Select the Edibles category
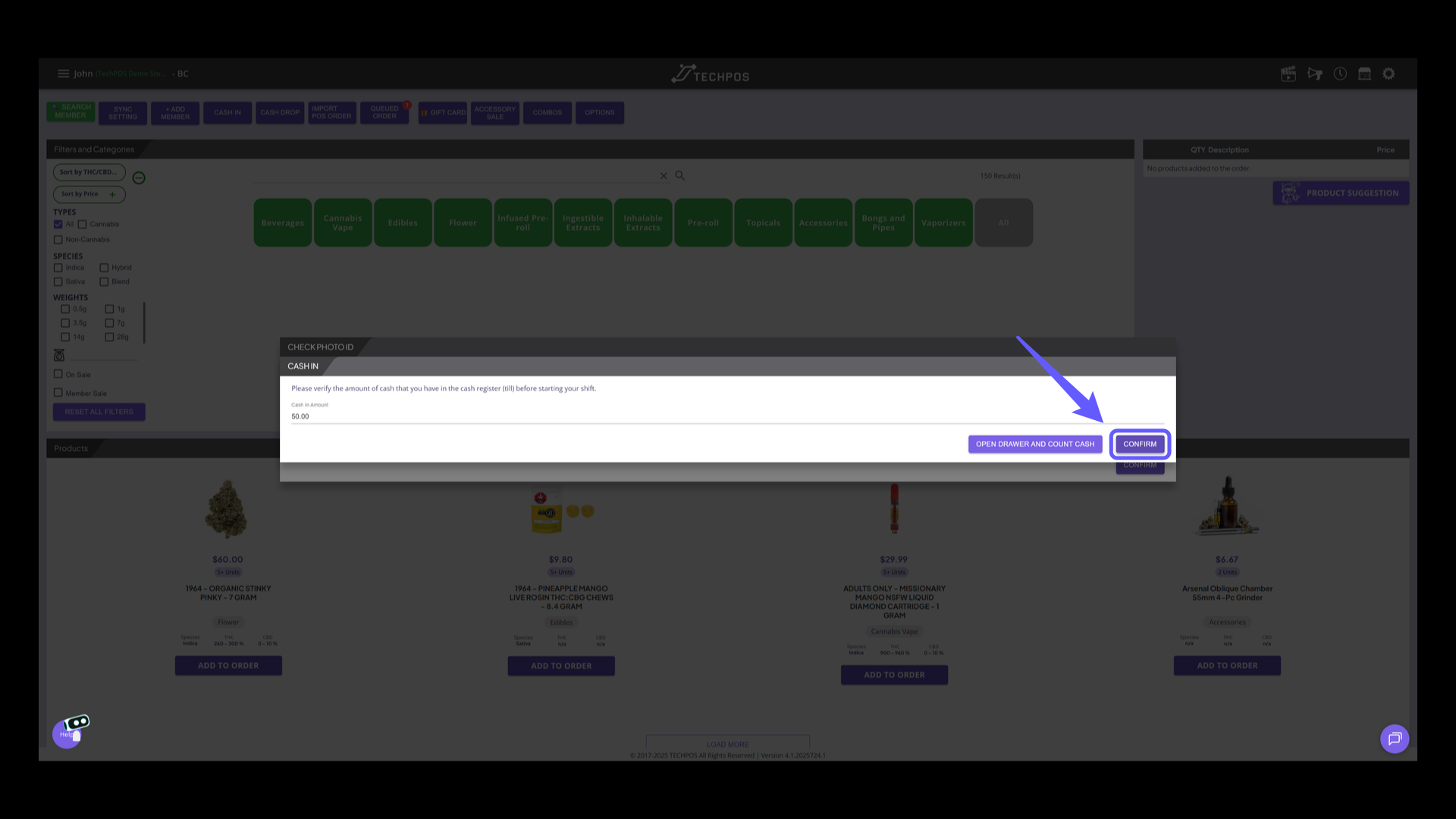The width and height of the screenshot is (1456, 819). tap(403, 223)
